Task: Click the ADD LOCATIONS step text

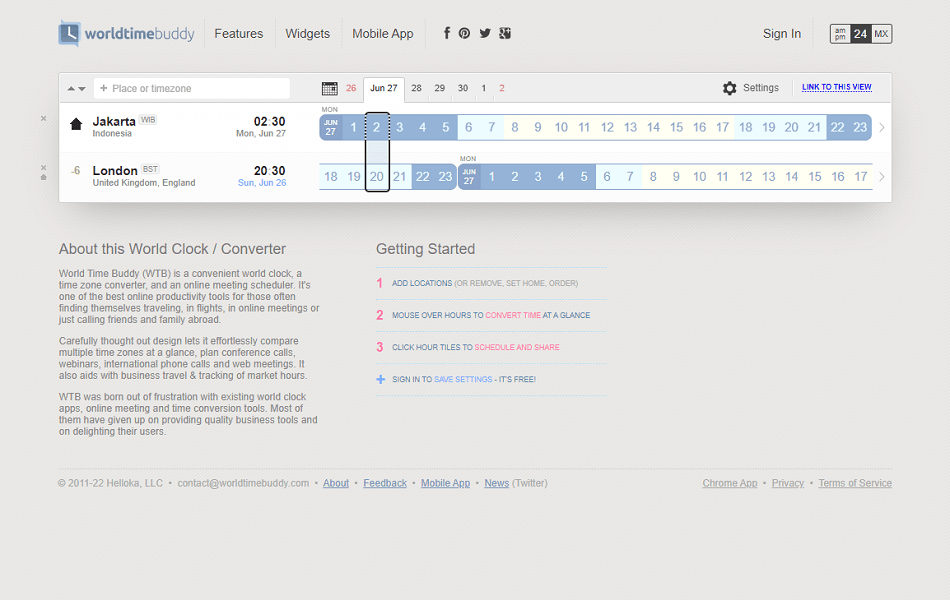Action: tap(422, 283)
